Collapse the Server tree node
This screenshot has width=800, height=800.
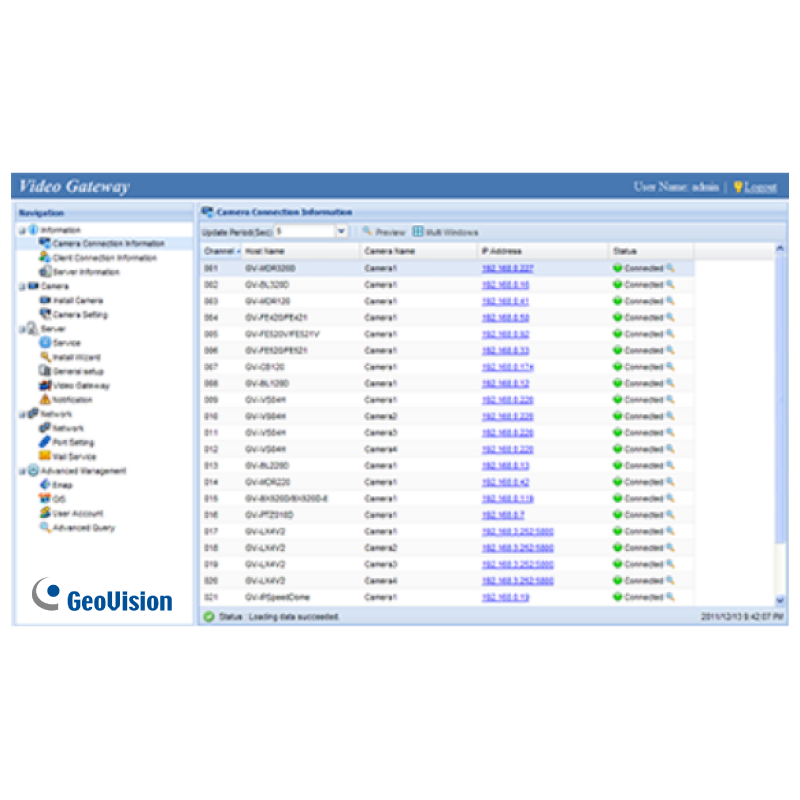21,329
